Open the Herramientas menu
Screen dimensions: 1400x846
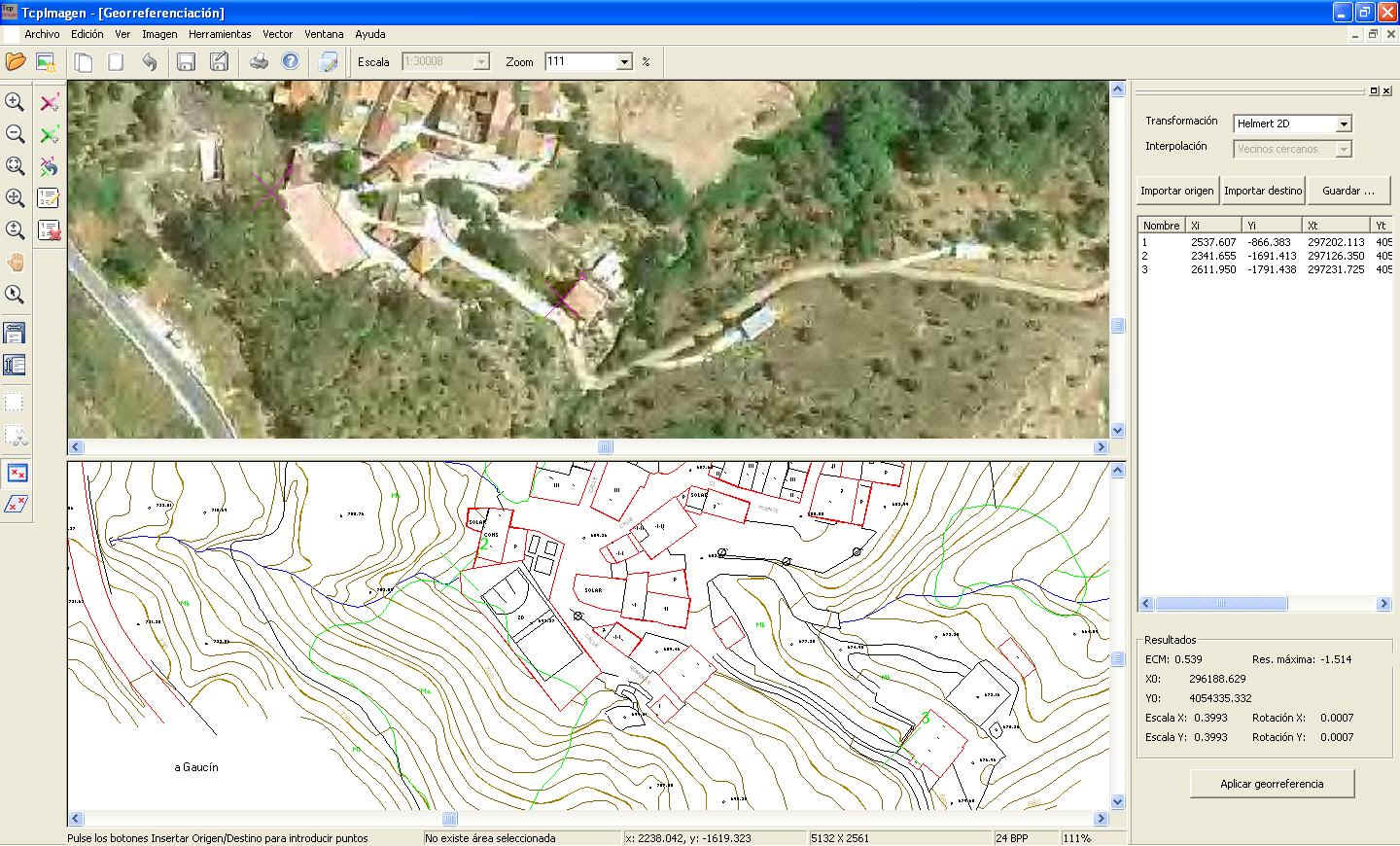pos(220,34)
